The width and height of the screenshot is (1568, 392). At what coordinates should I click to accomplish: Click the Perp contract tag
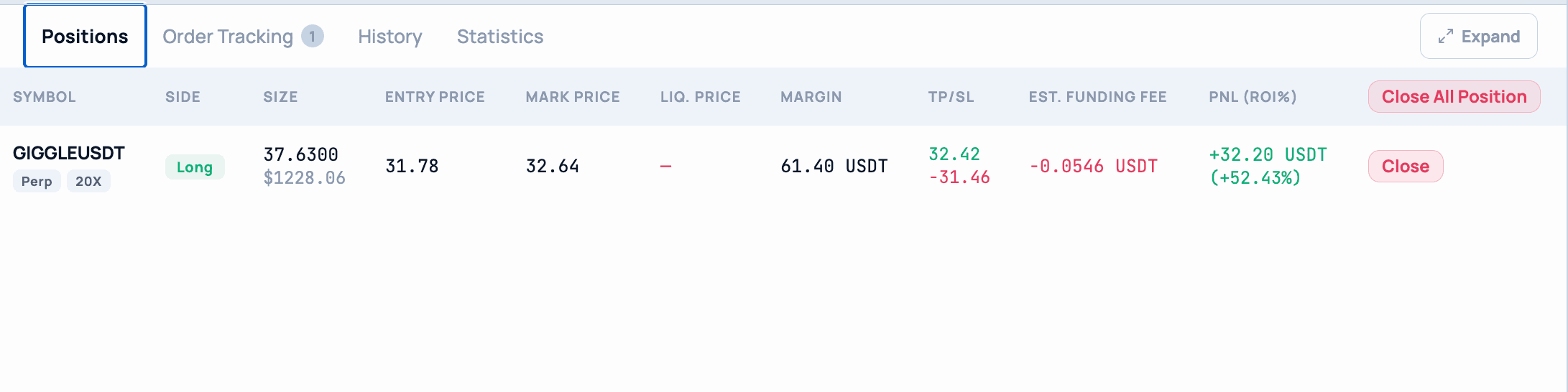click(37, 182)
